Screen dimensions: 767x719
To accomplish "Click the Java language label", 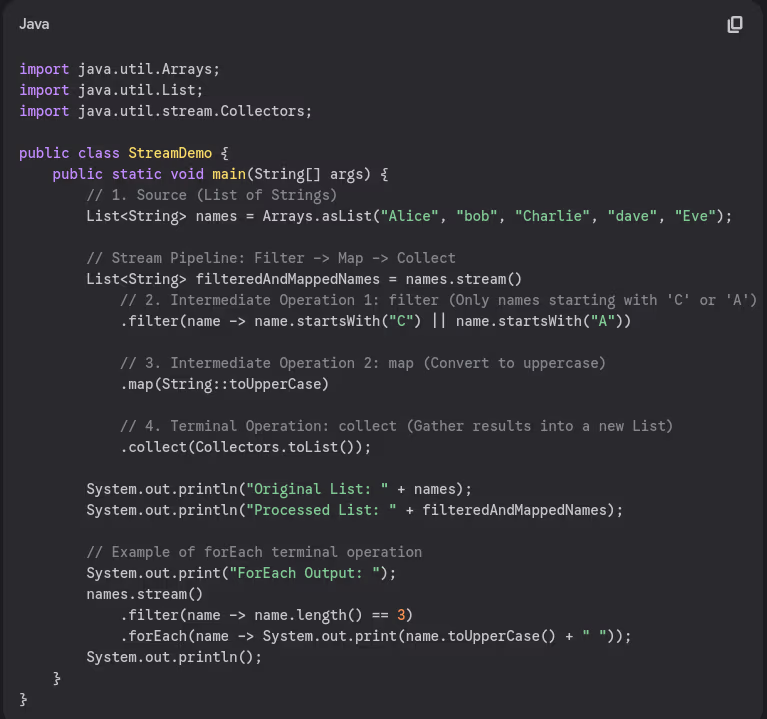I will (34, 24).
